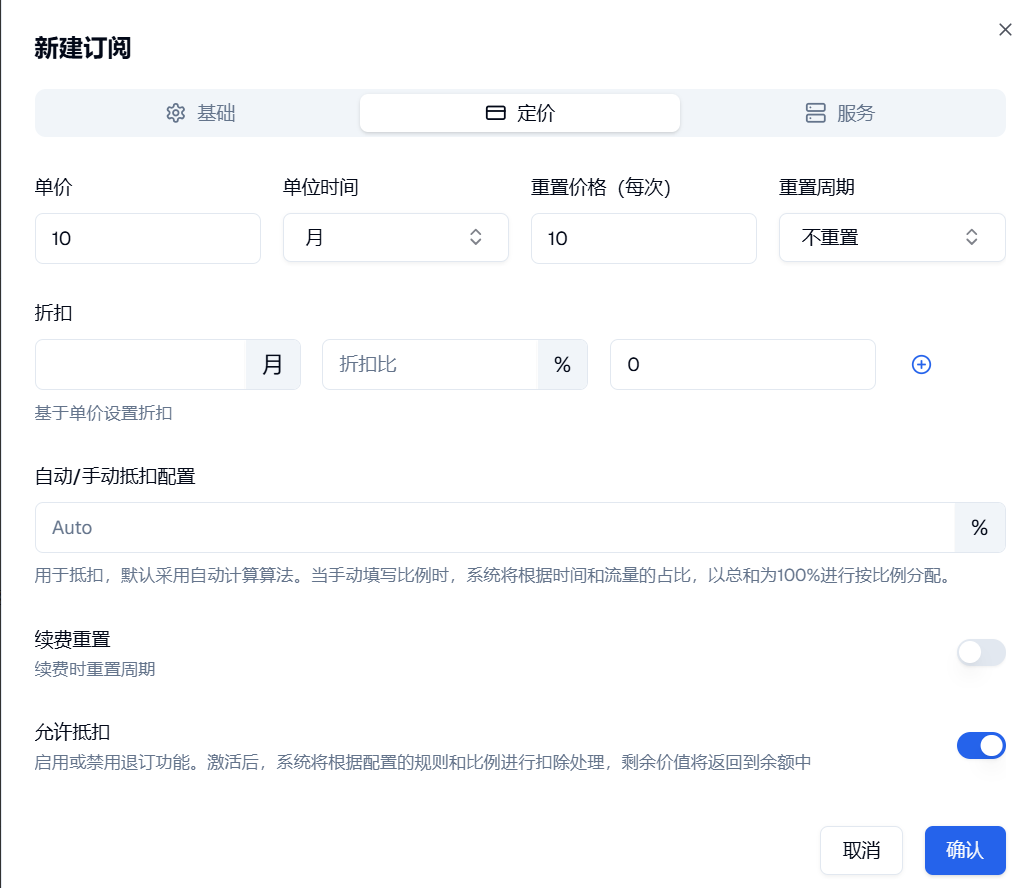
Task: Click the 新建订阅 title
Action: tap(83, 48)
